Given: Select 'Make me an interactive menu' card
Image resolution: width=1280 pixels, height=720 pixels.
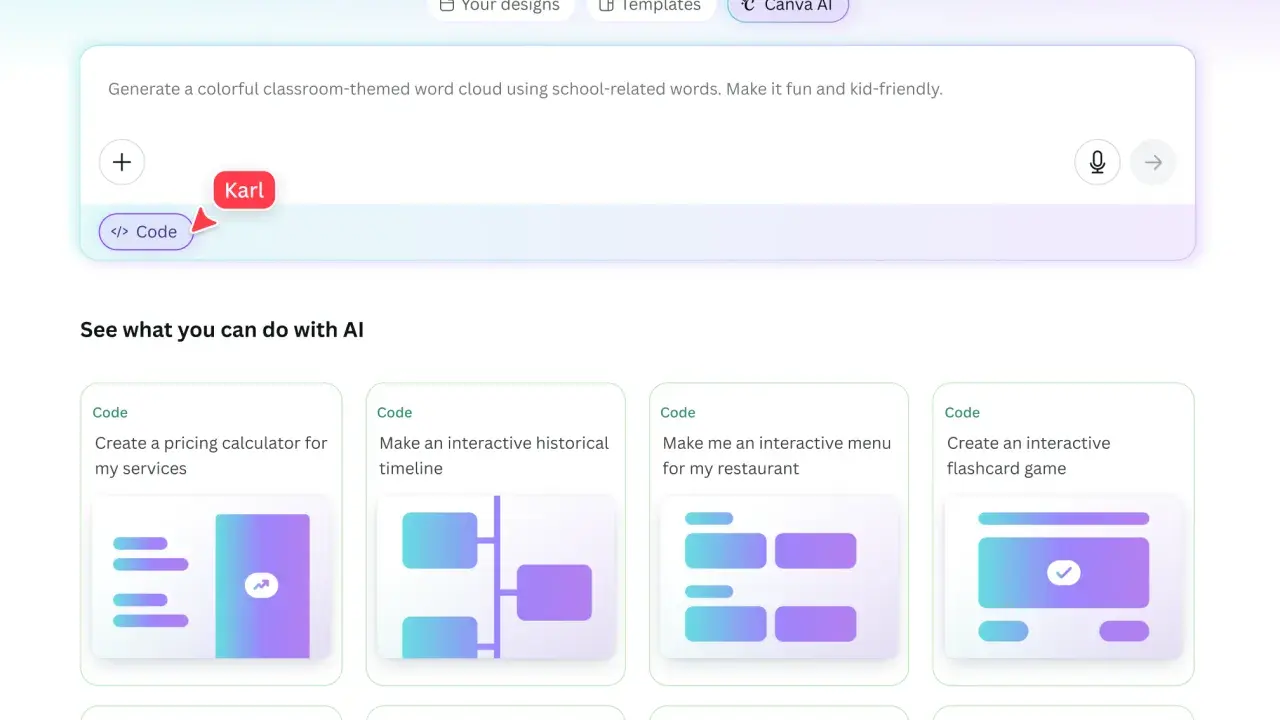Looking at the screenshot, I should click(779, 534).
